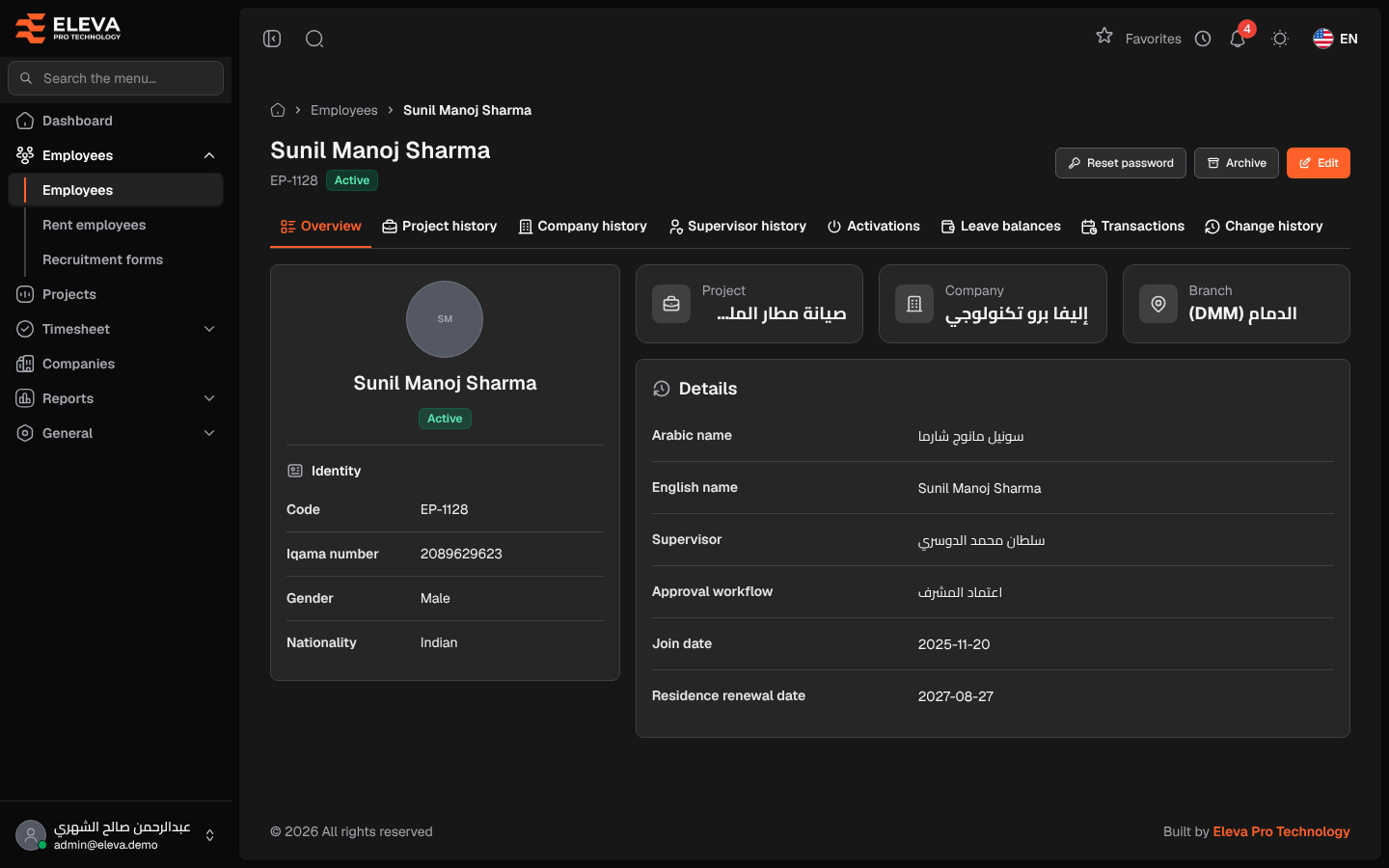Screen dimensions: 1389x868
Task: Open Recruitment forms submenu item
Action: point(103,259)
